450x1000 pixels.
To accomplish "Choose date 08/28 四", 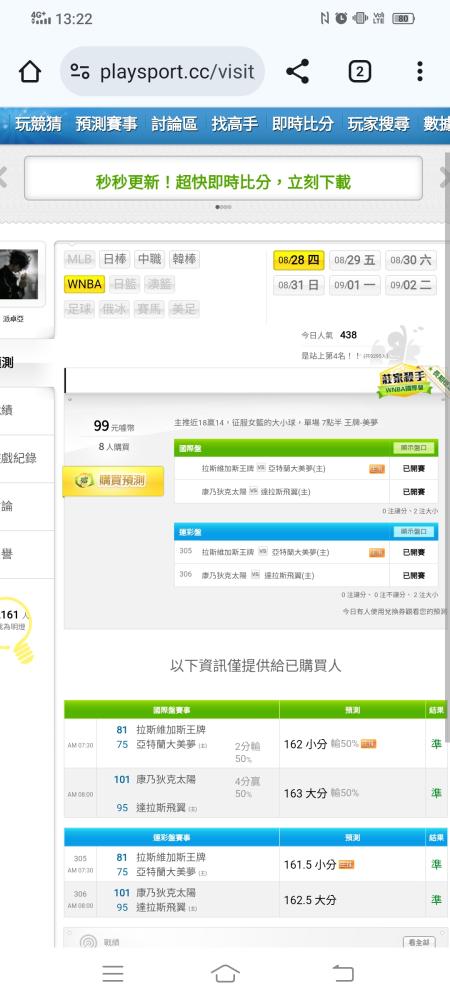I will point(299,260).
